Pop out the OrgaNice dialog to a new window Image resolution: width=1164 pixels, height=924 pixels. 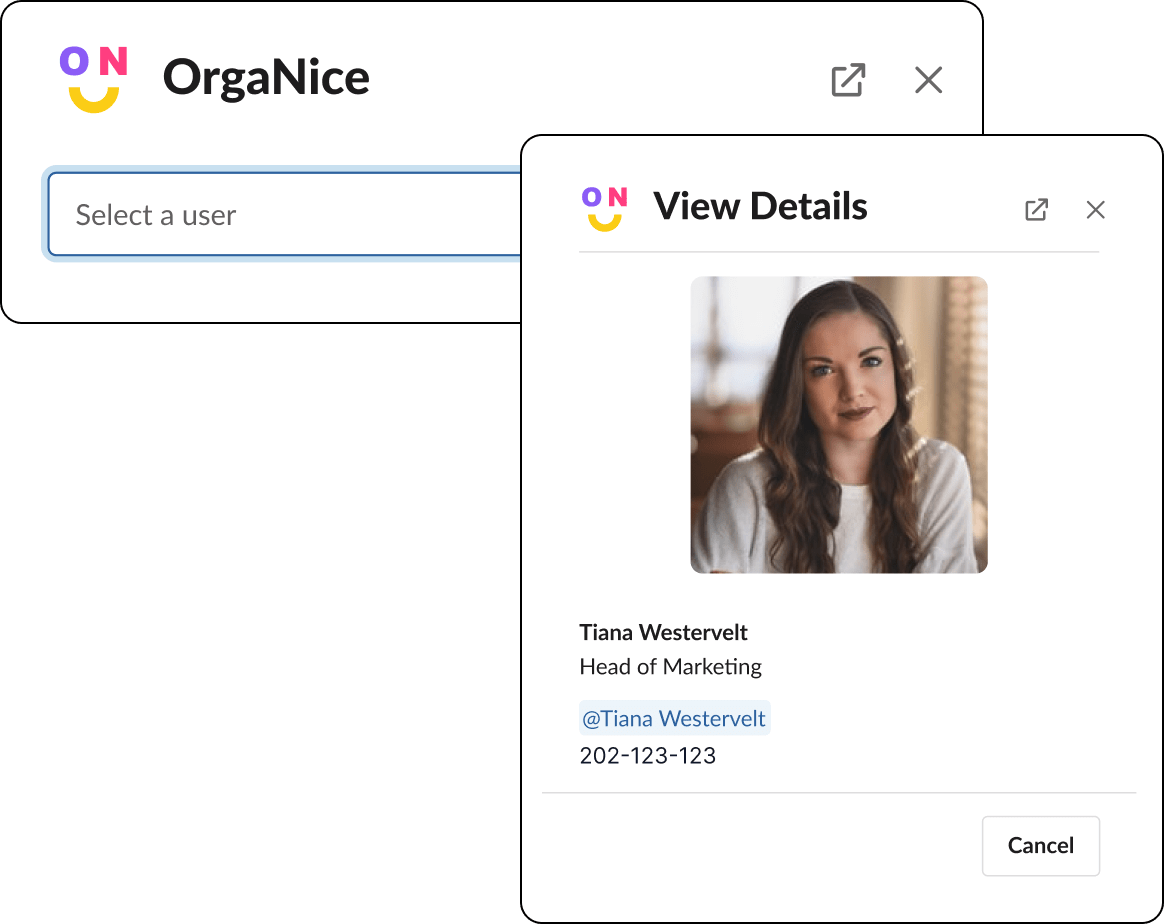pos(848,79)
